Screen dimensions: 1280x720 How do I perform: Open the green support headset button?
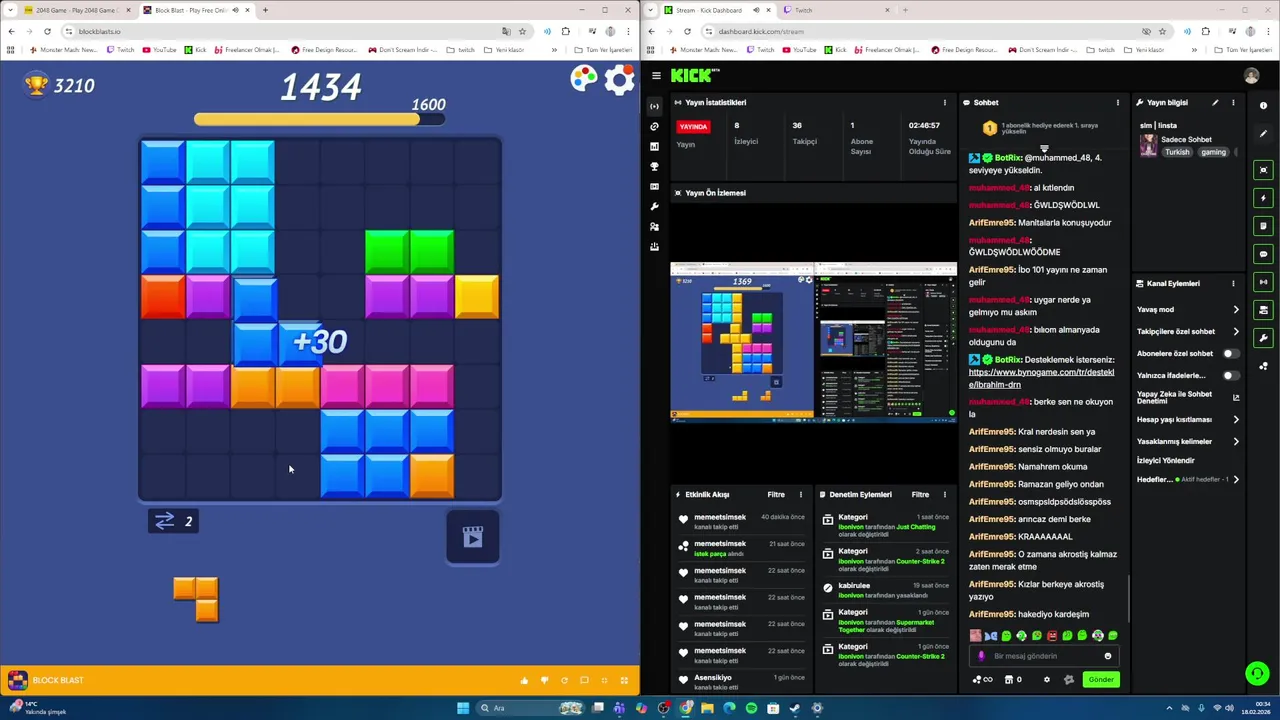[x=1257, y=673]
